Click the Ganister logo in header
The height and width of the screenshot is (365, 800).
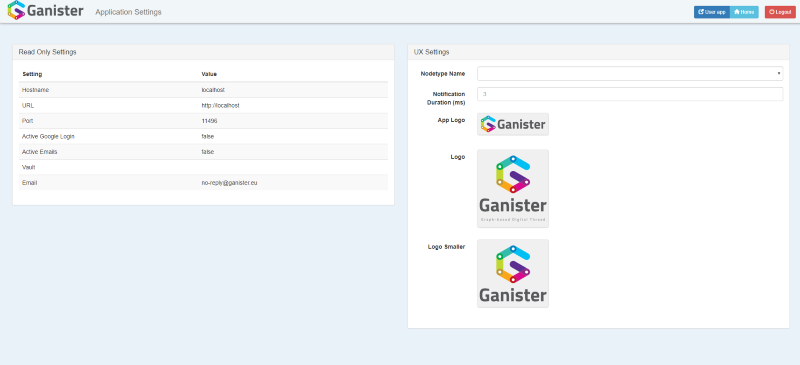tap(45, 10)
